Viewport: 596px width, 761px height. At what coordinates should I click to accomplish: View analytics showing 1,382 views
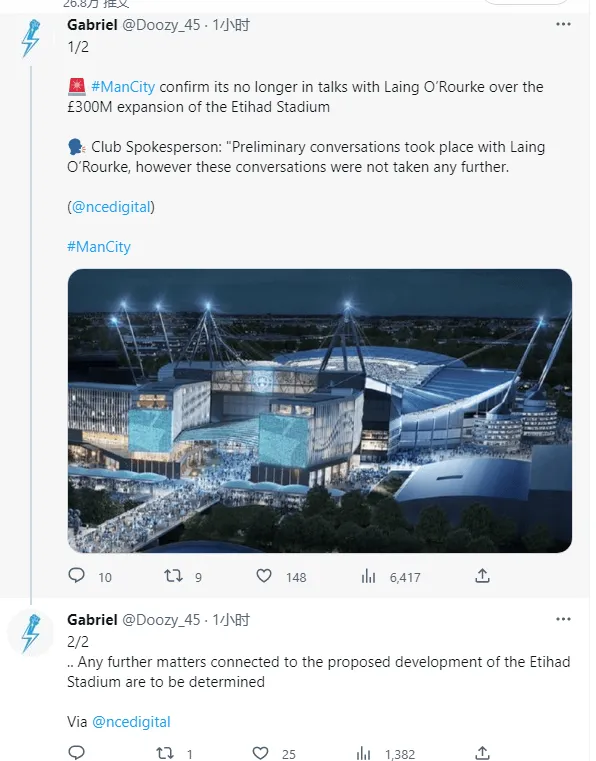click(x=363, y=754)
